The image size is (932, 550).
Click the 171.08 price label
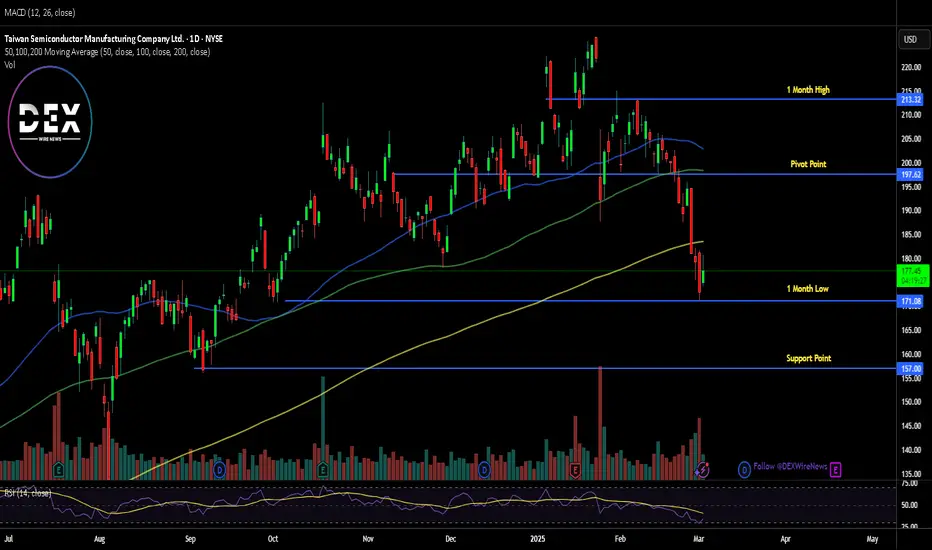(x=910, y=301)
